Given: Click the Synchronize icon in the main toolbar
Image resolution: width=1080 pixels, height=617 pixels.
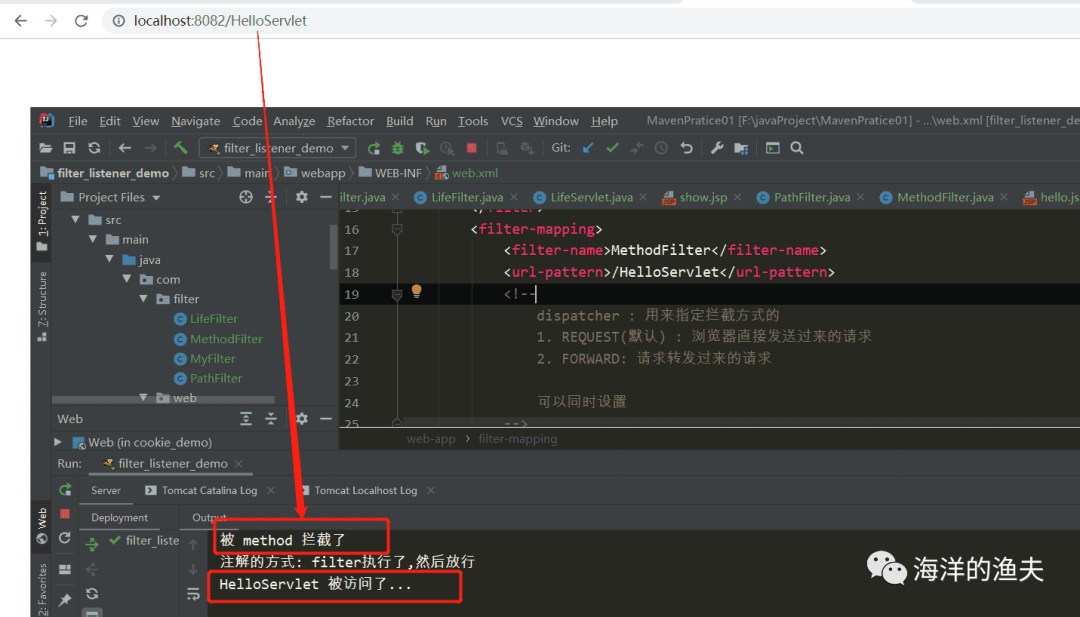Looking at the screenshot, I should 94,148.
